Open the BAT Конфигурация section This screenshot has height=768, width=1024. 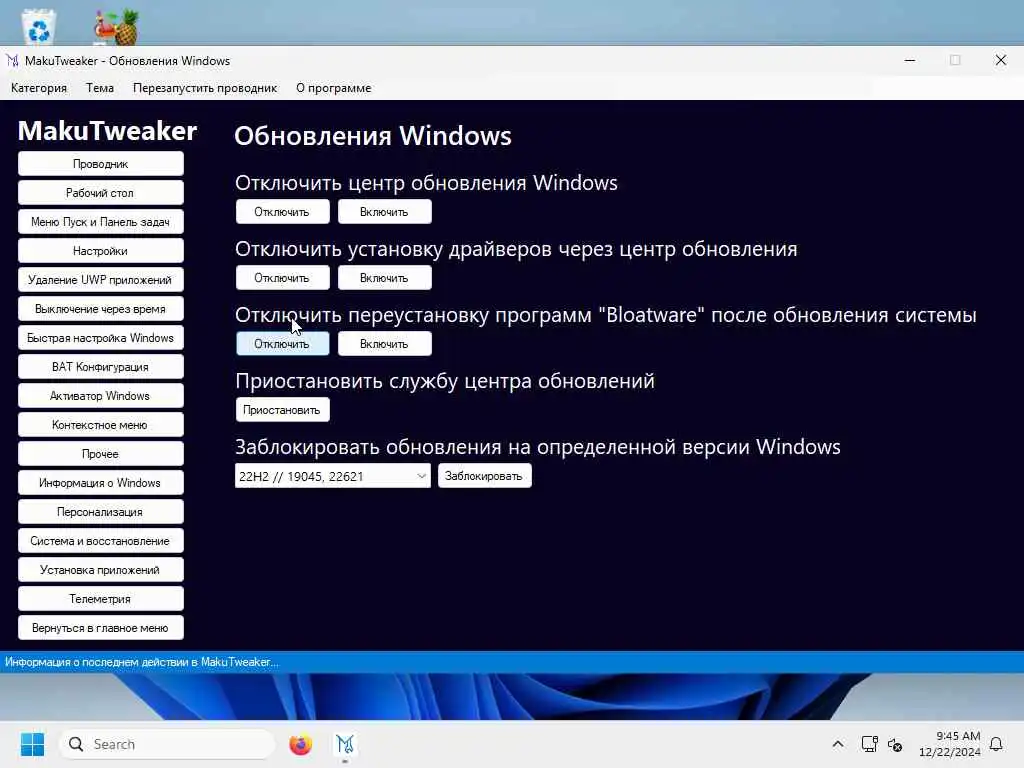pos(101,367)
